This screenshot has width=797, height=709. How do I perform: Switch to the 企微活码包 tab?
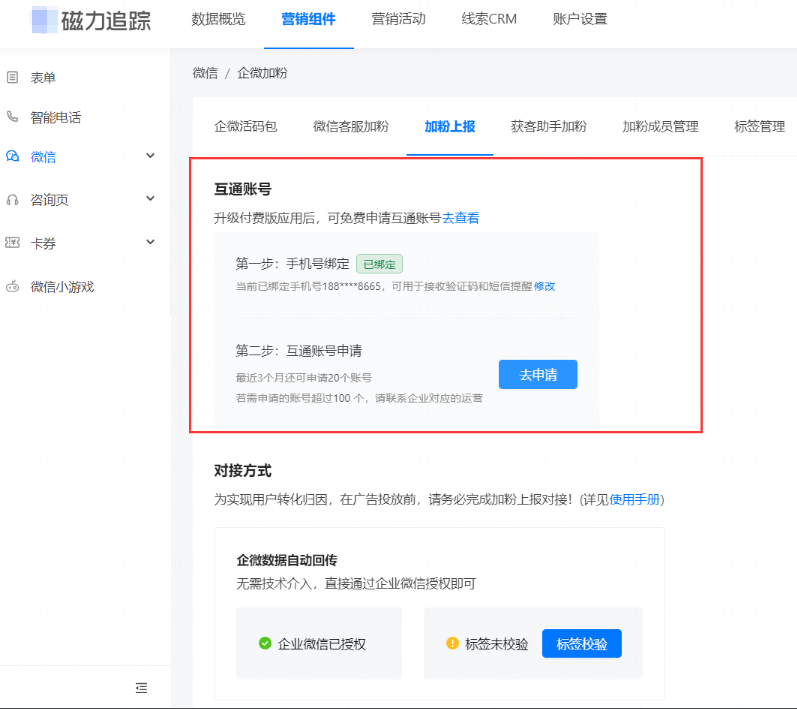(x=246, y=127)
